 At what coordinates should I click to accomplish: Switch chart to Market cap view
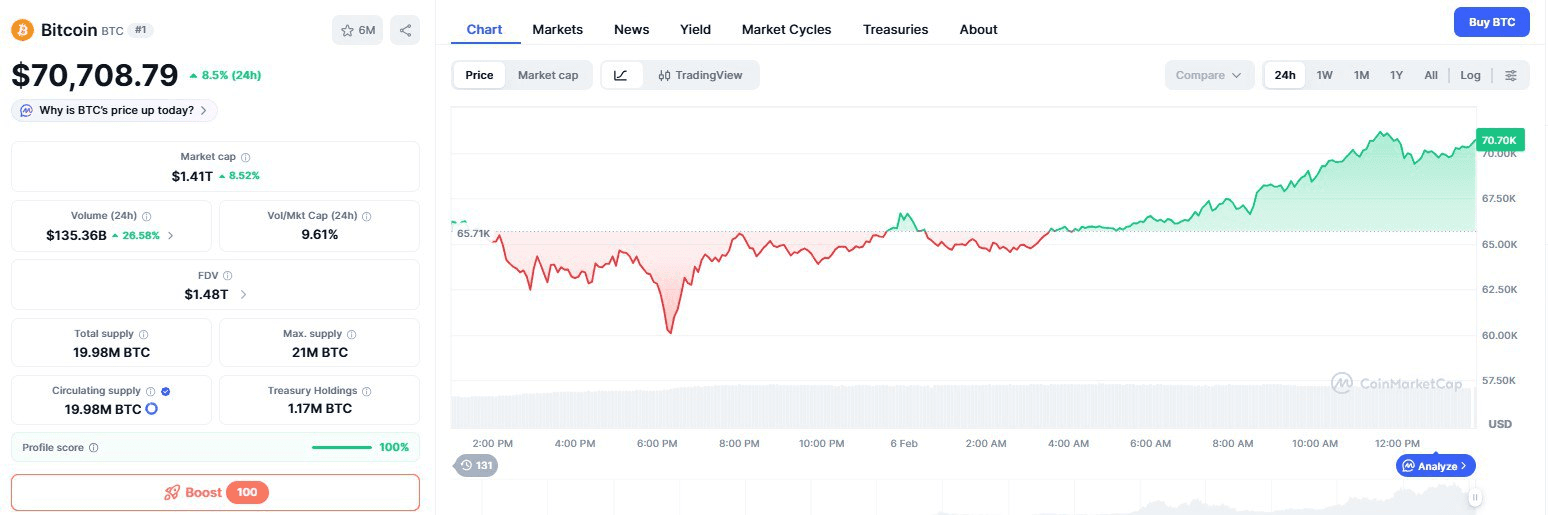coord(547,75)
